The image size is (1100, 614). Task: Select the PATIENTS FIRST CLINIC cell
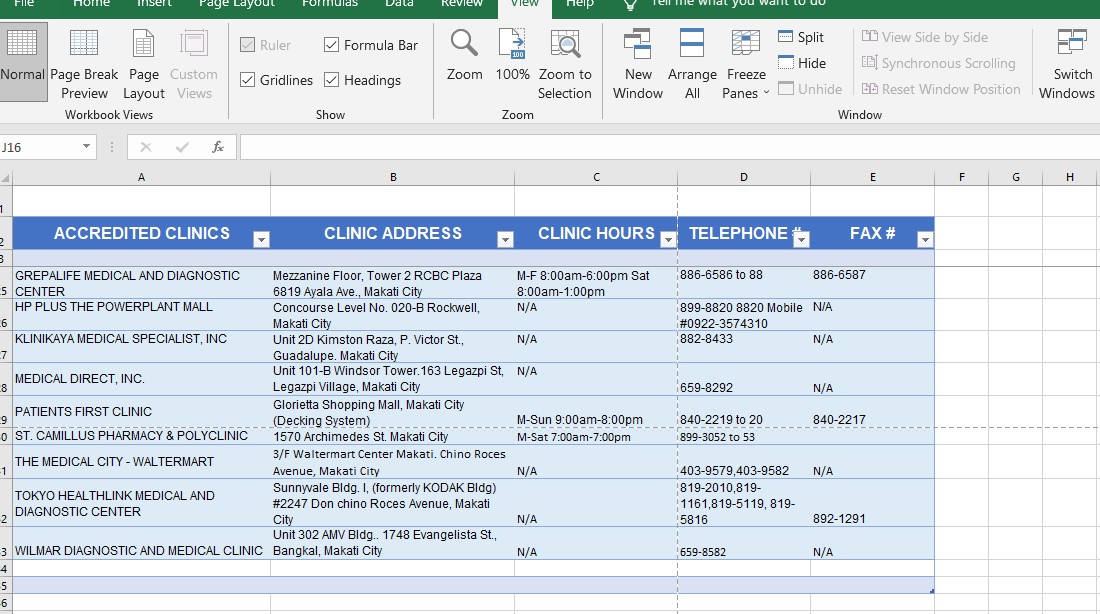(141, 411)
